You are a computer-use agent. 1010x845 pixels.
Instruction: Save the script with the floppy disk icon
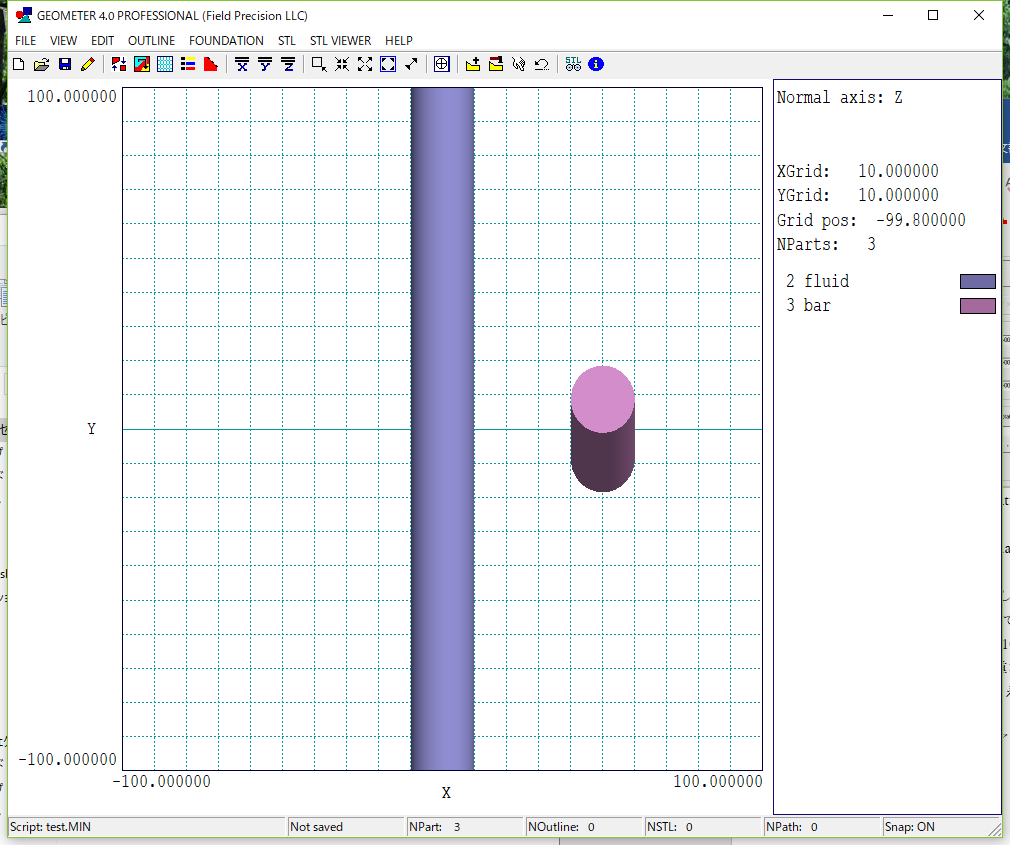[x=64, y=64]
